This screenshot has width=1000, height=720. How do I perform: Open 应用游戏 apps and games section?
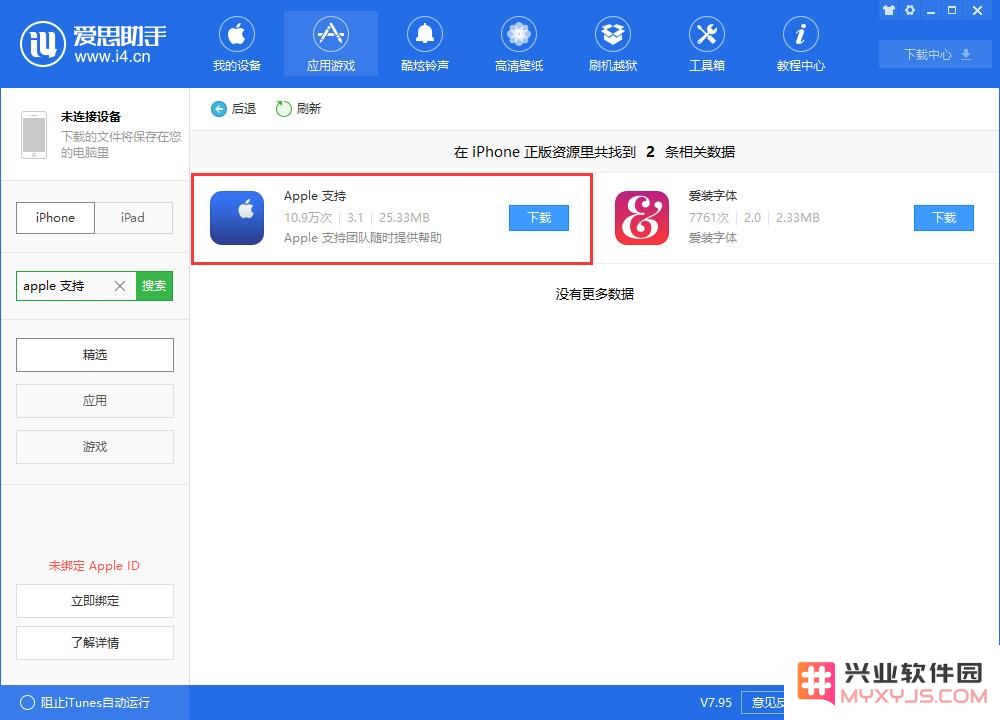[330, 45]
